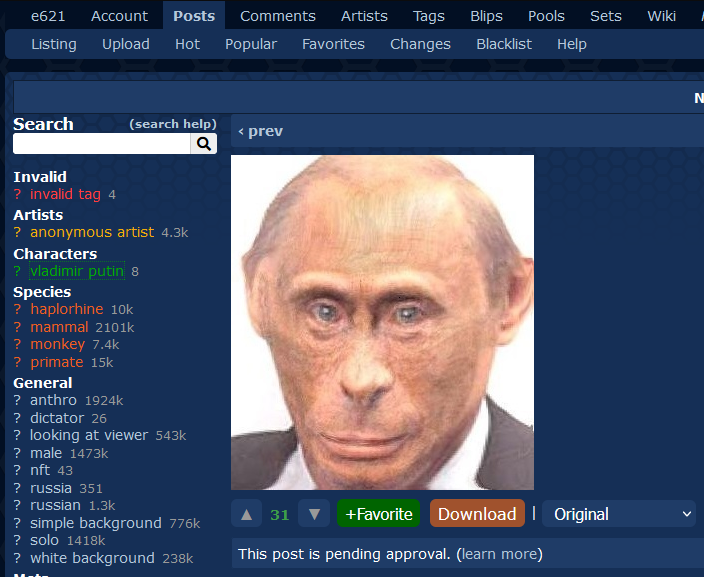The height and width of the screenshot is (577, 704).
Task: Click the +Favorite button
Action: click(378, 513)
